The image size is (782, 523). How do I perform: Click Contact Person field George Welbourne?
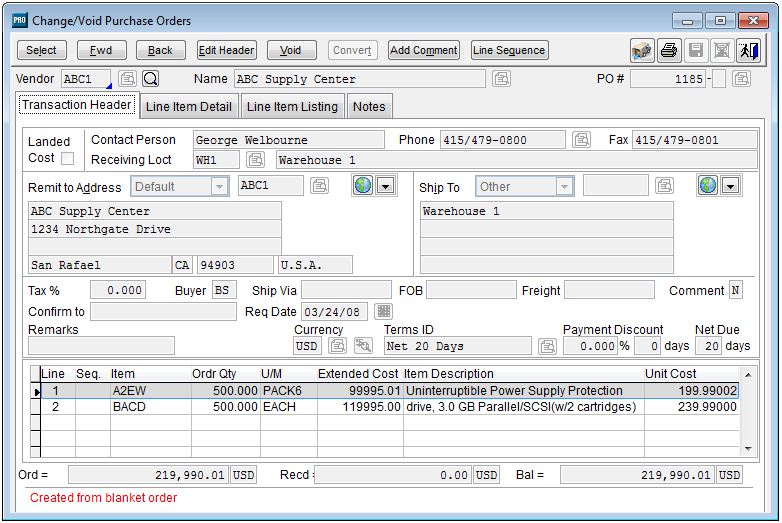(x=289, y=140)
